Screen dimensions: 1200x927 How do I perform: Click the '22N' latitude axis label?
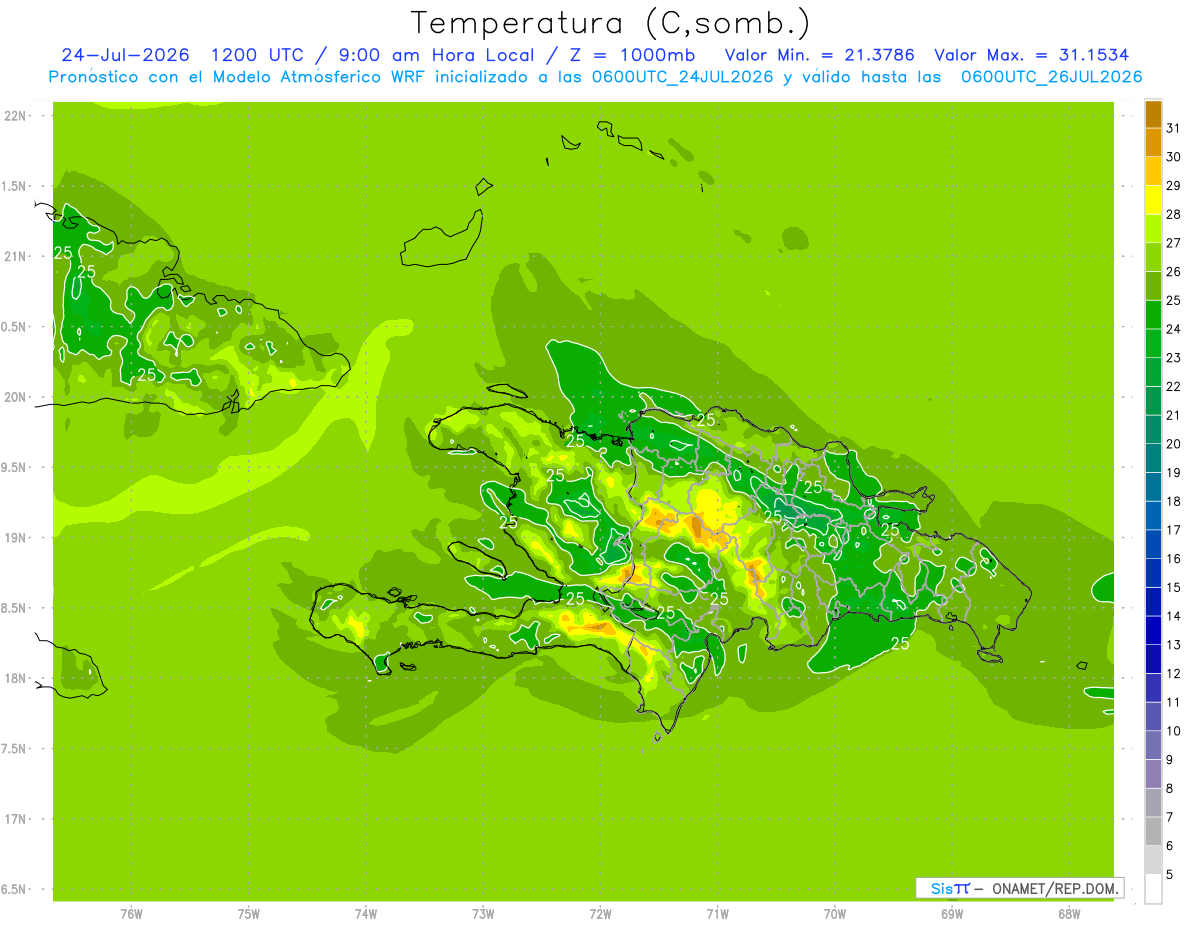(x=15, y=116)
